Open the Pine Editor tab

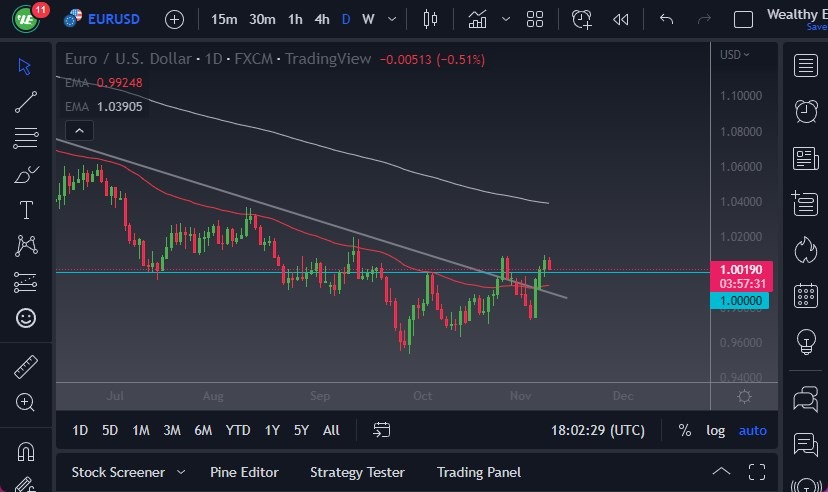coord(244,472)
